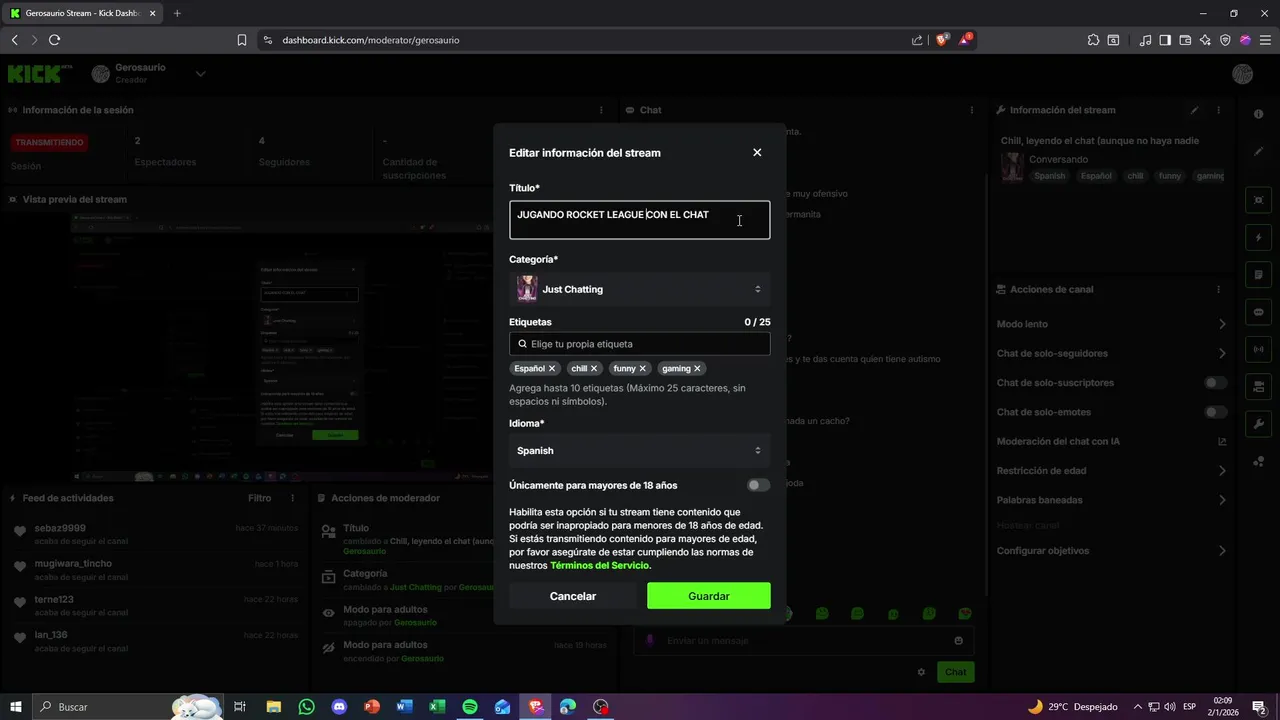
Task: Open Información del stream options menu
Action: coord(1218,110)
